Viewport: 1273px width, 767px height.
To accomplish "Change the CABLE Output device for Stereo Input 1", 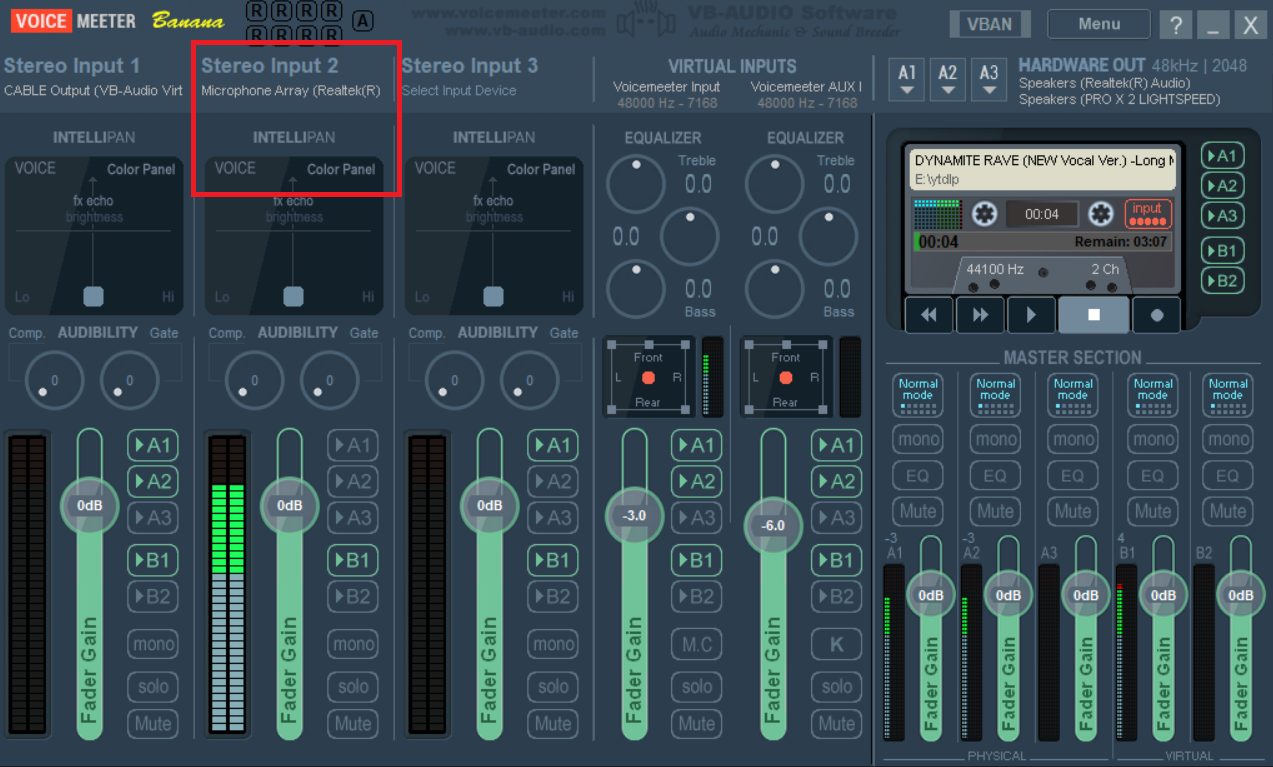I will pos(94,91).
